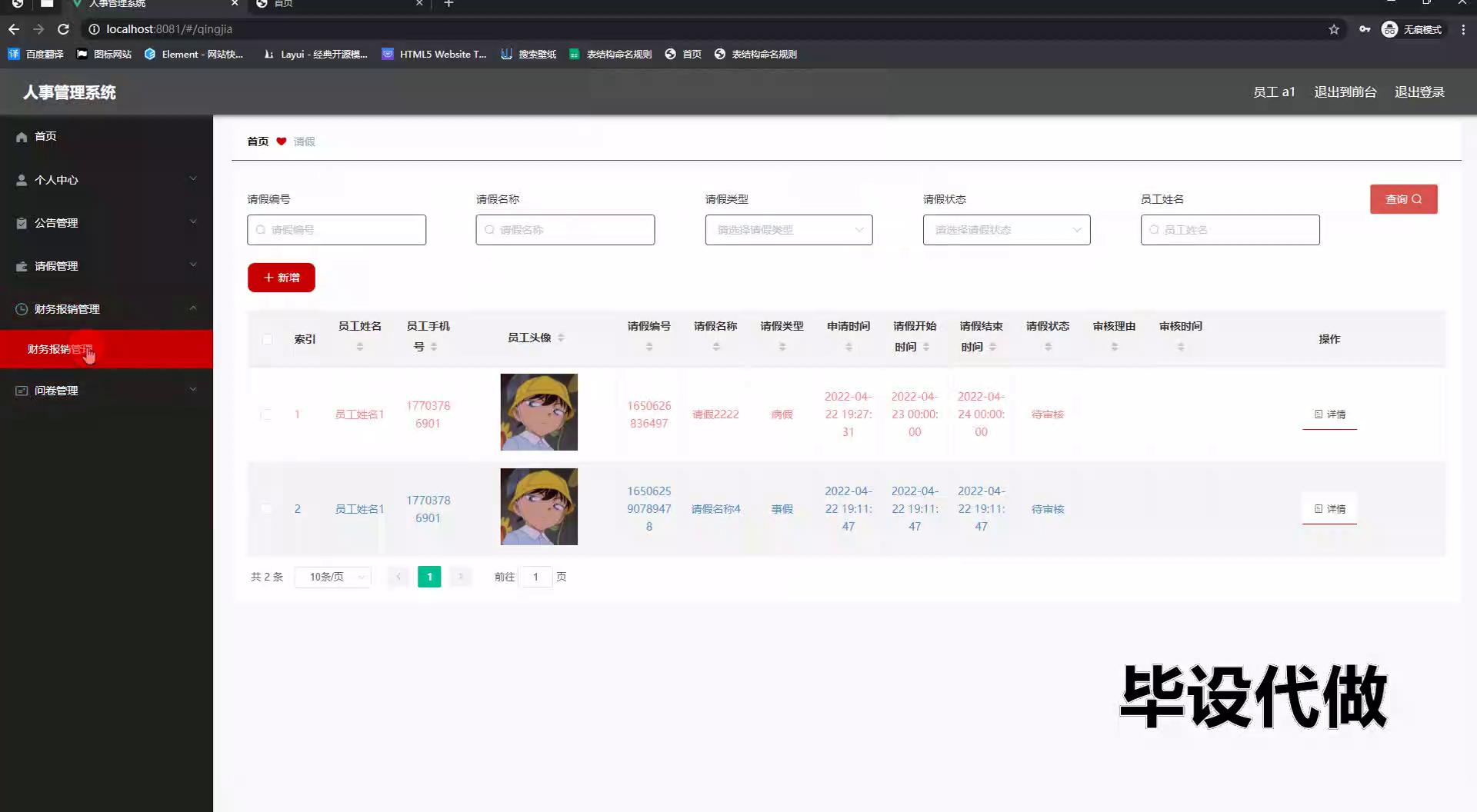The height and width of the screenshot is (812, 1477).
Task: Click the sort arrows for 请假状态 column
Action: click(x=1047, y=347)
